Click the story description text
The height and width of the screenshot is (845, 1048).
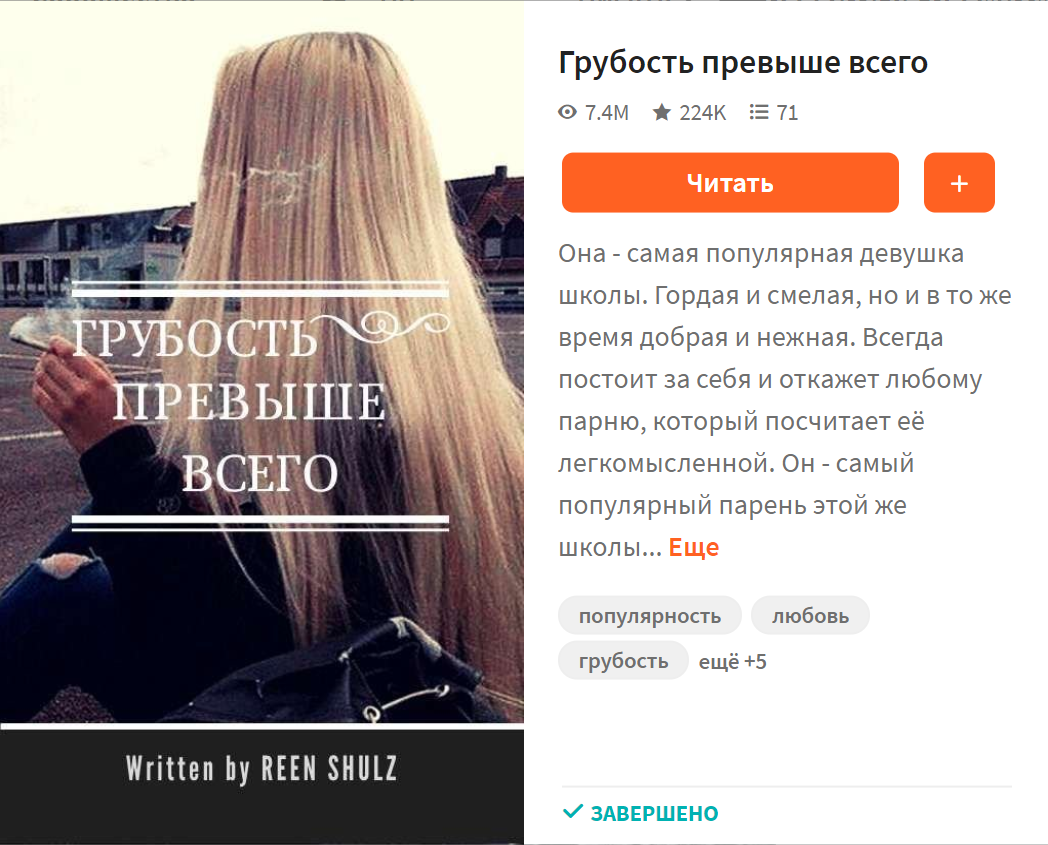785,400
